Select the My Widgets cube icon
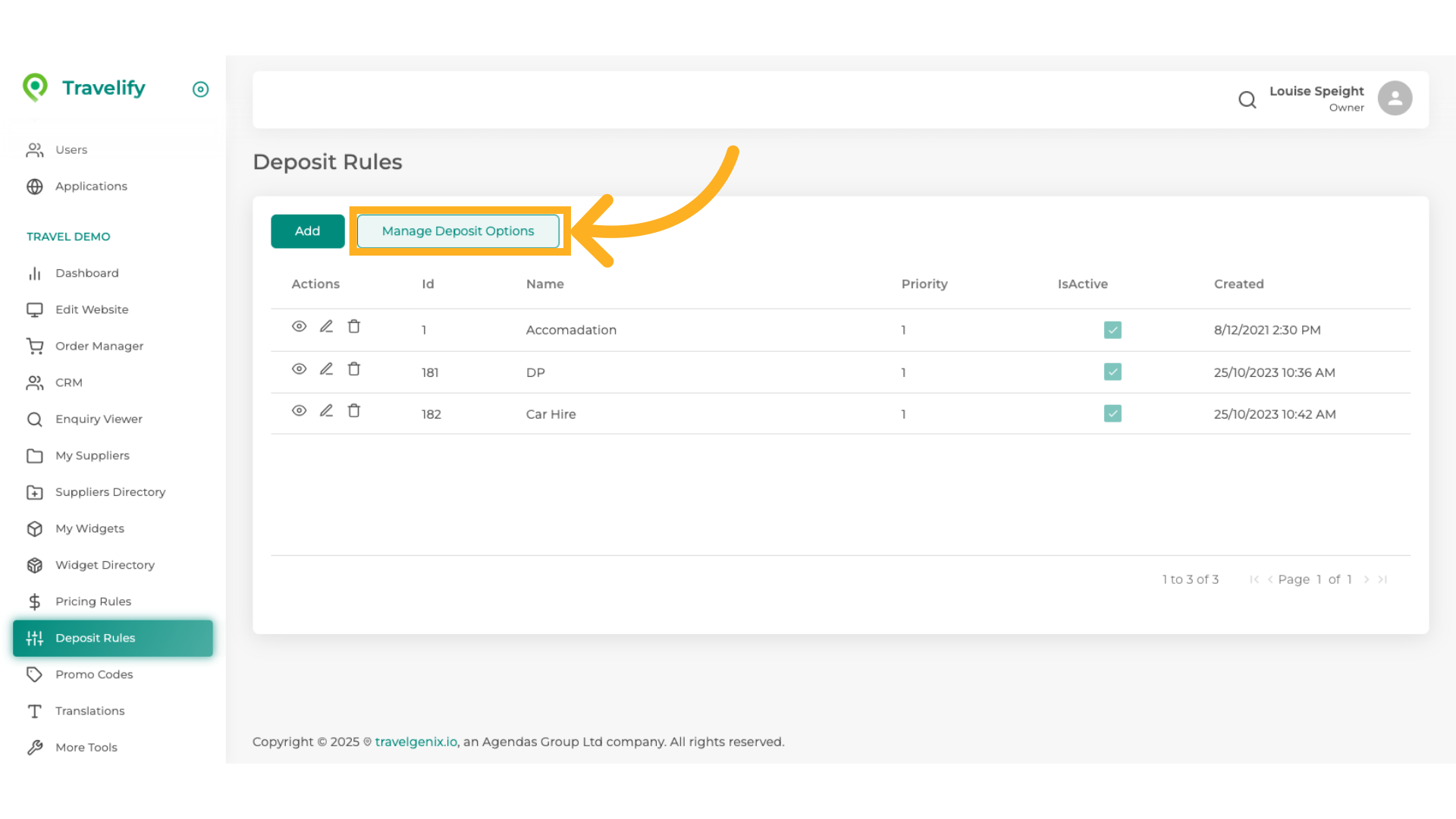 [34, 529]
